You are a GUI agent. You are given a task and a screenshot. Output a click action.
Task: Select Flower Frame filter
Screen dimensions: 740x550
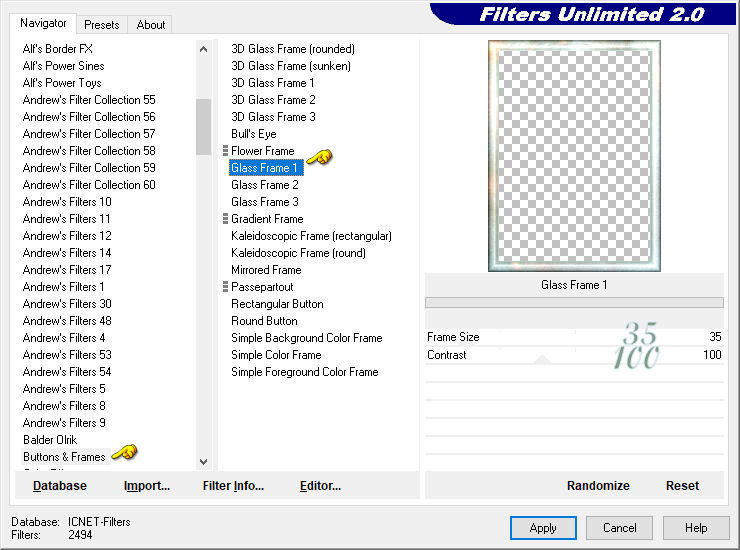coord(262,151)
